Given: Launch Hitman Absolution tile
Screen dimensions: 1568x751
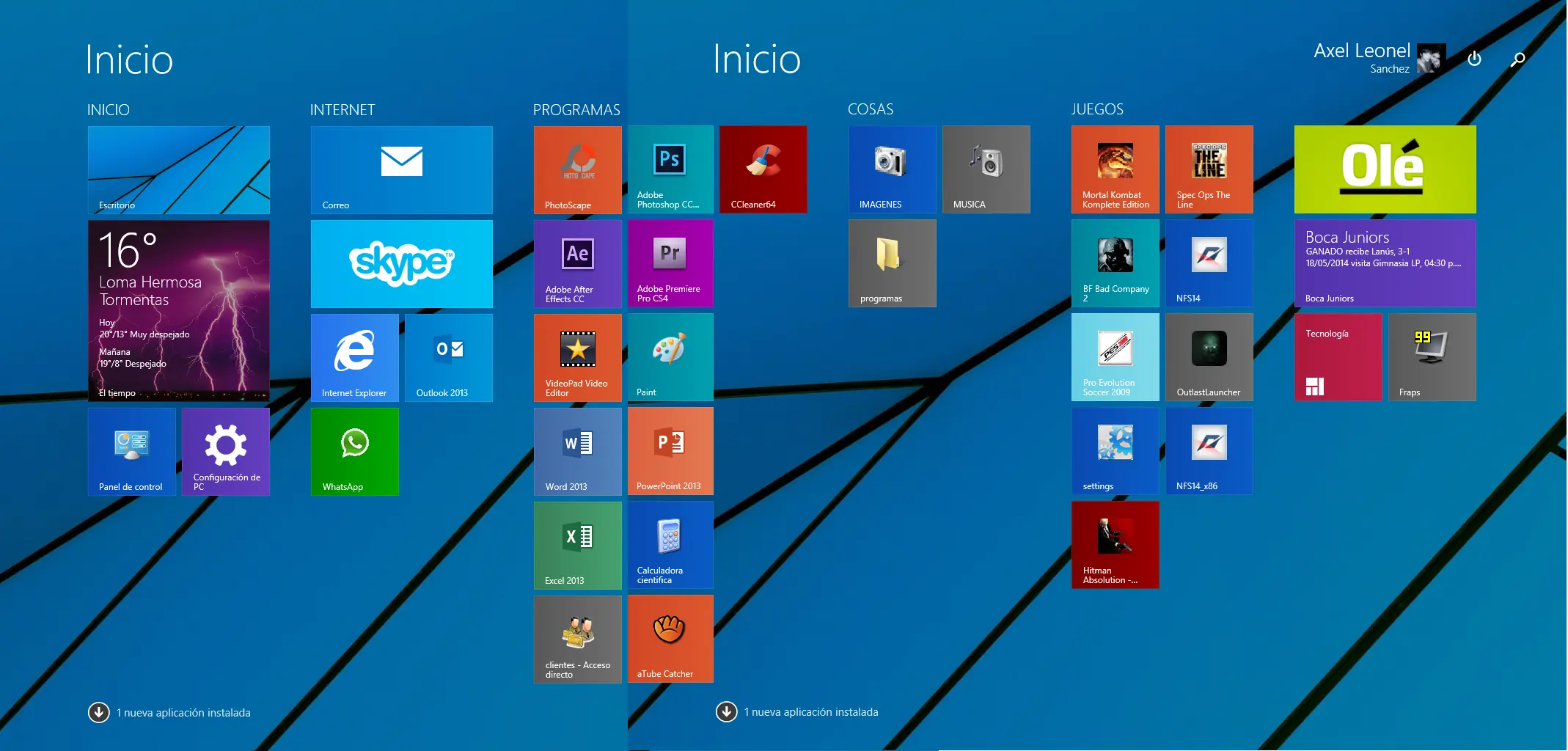Looking at the screenshot, I should (x=1115, y=545).
